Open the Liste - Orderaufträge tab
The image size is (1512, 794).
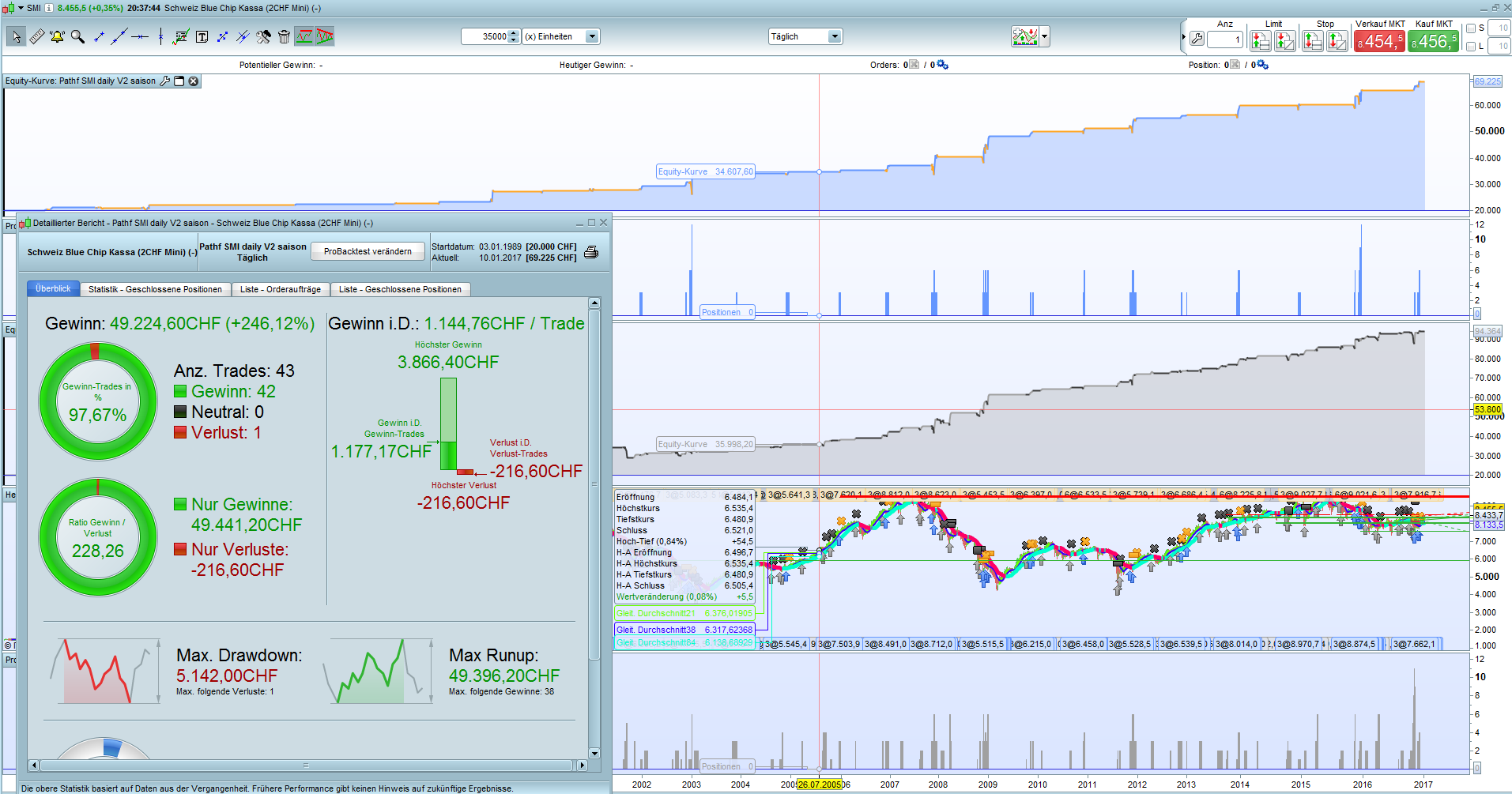pyautogui.click(x=281, y=289)
